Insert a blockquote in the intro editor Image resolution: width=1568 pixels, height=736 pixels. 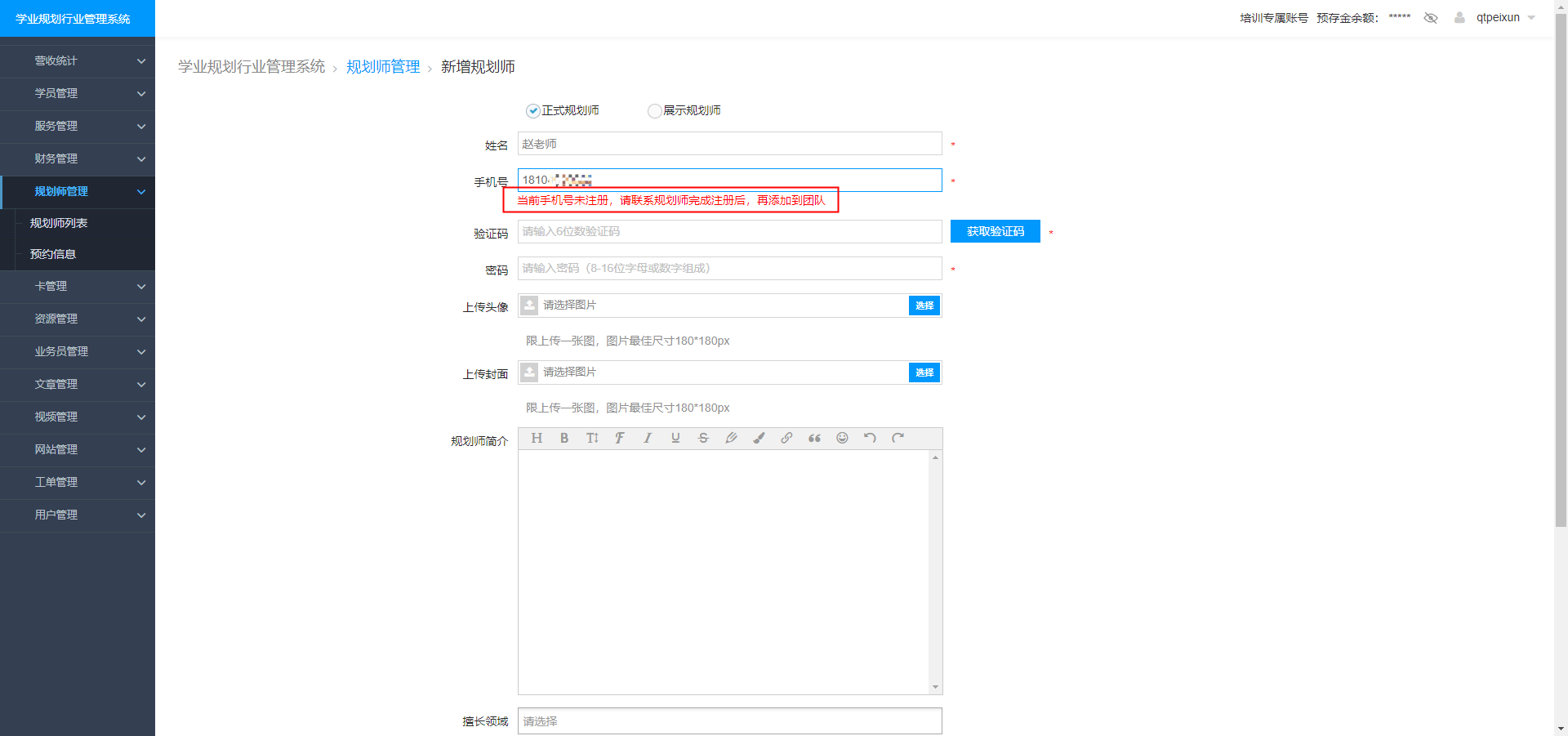click(x=814, y=438)
